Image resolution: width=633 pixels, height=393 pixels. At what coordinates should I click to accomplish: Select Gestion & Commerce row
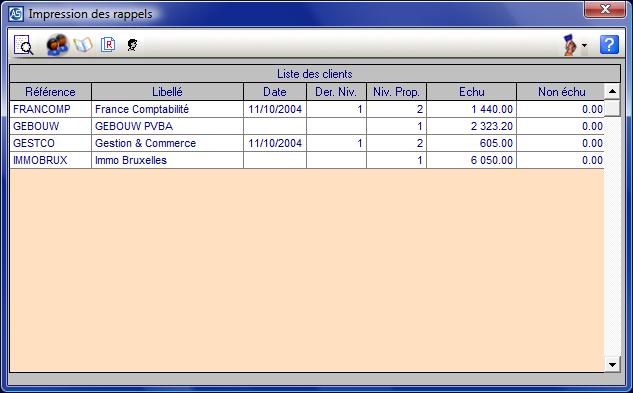[x=307, y=143]
